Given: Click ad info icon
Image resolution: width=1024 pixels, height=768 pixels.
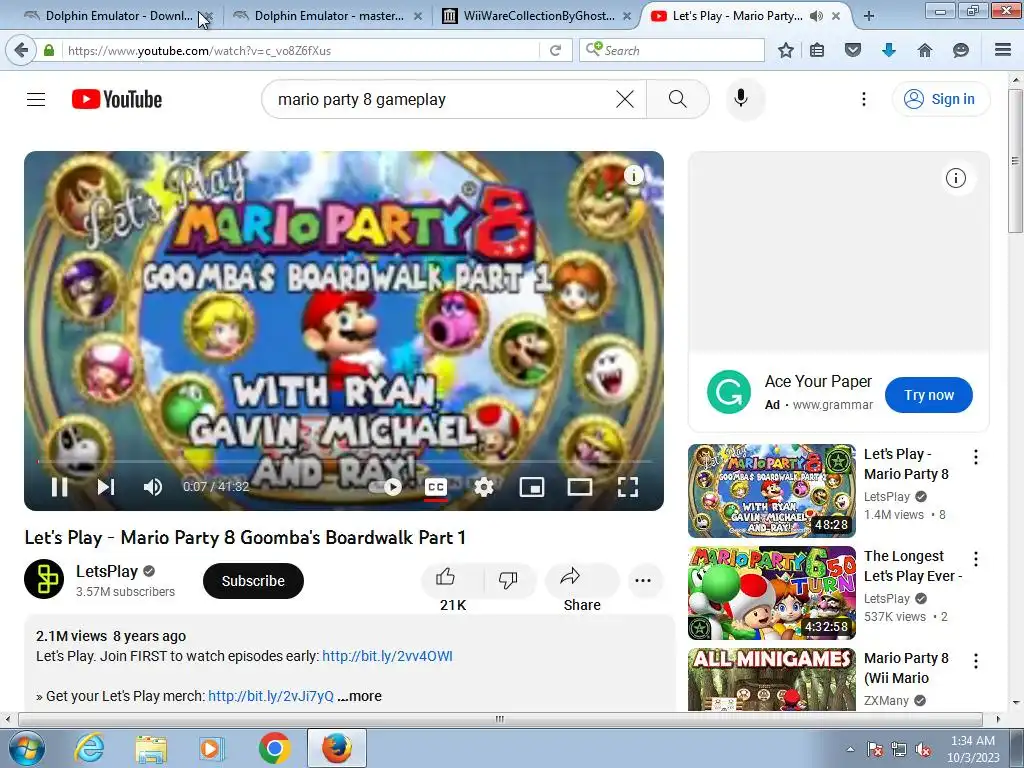Looking at the screenshot, I should tap(955, 178).
